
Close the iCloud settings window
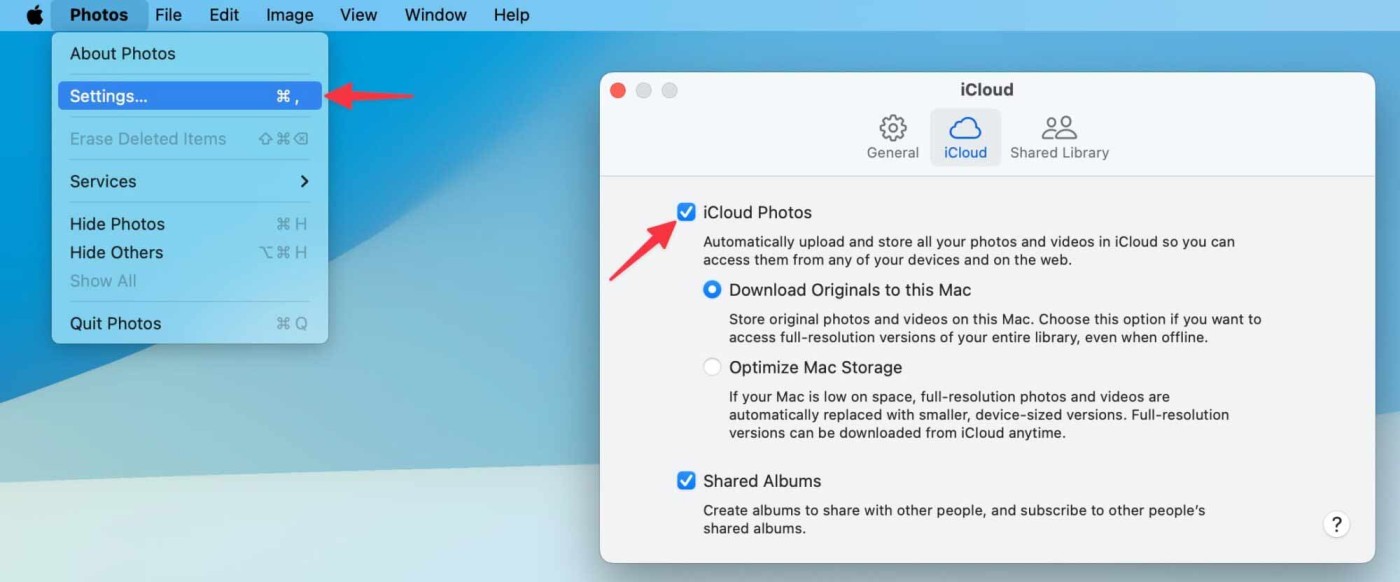(618, 90)
